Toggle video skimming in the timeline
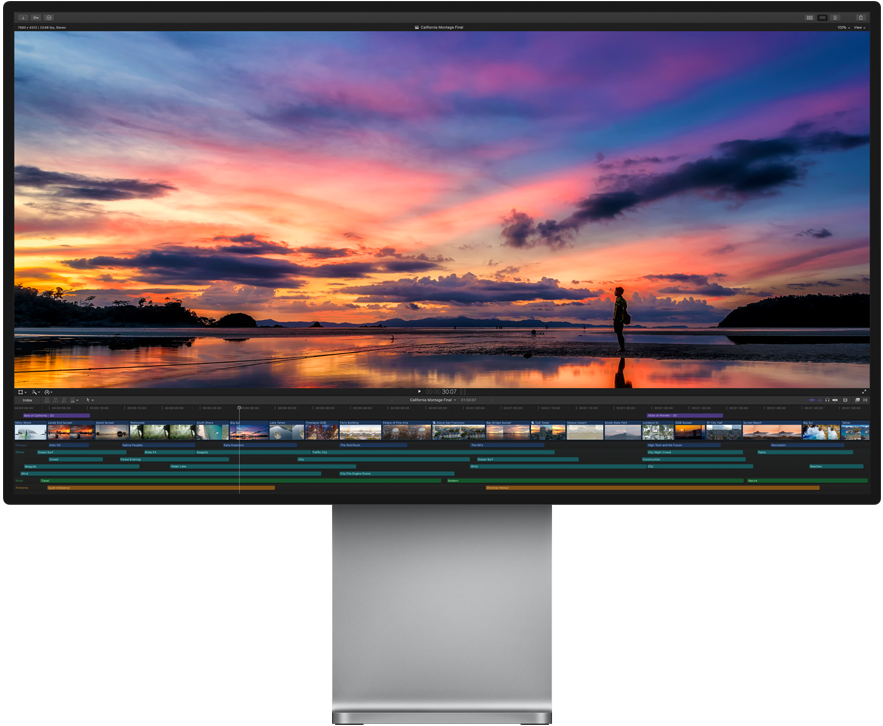883x726 pixels. tap(812, 400)
